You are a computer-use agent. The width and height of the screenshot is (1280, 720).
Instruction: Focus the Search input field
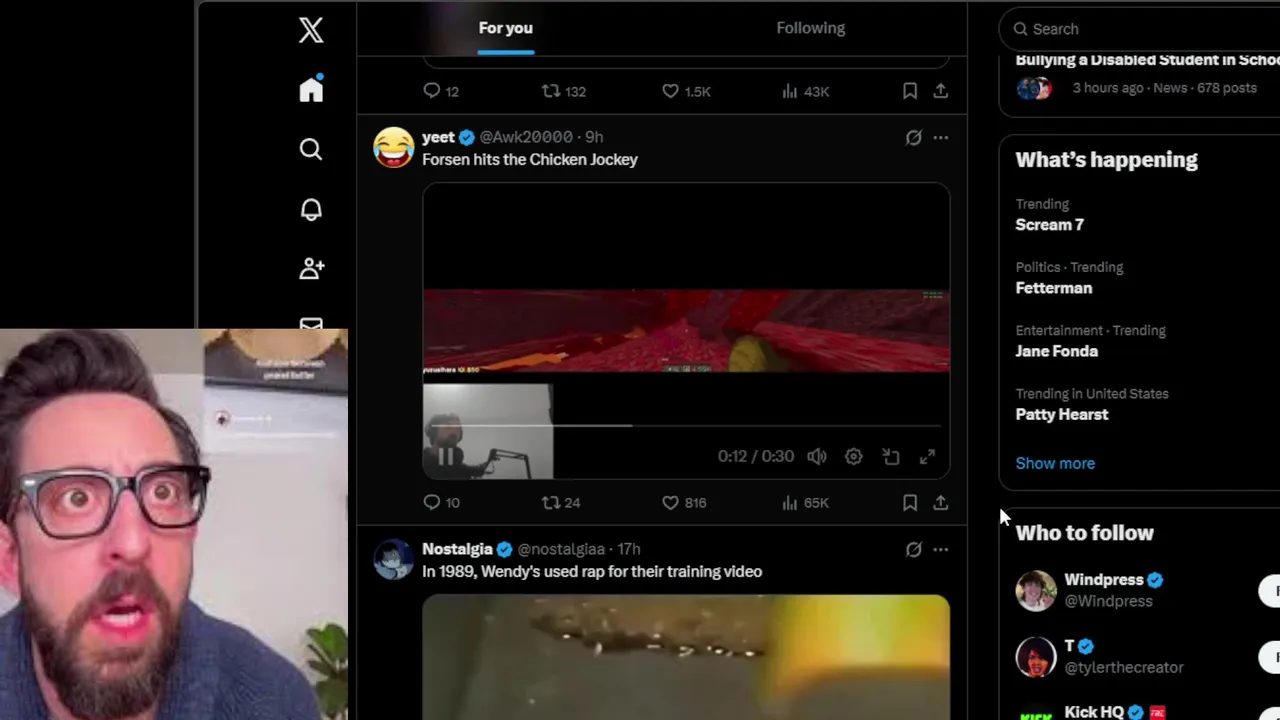pyautogui.click(x=1140, y=29)
